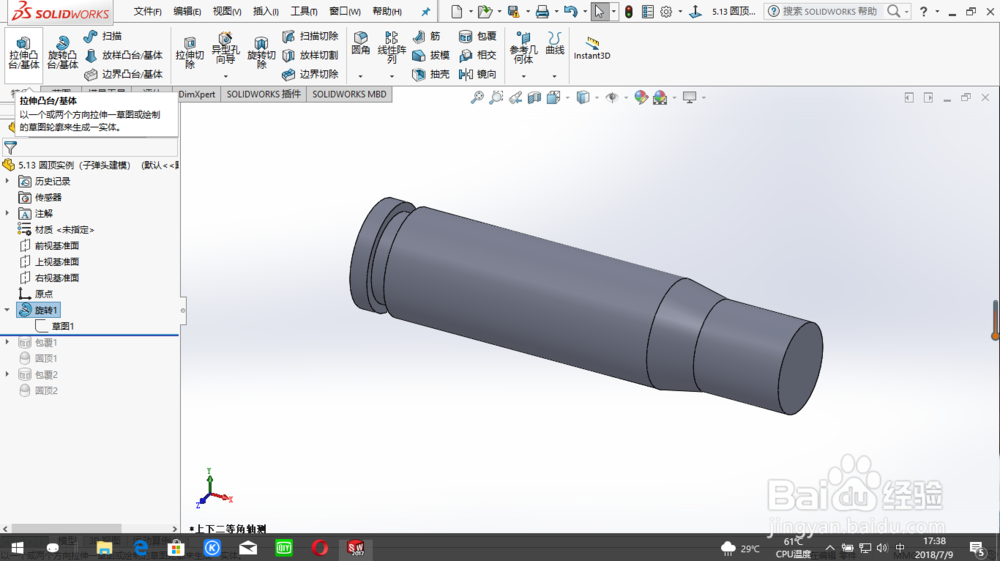Choose the Swept Boss (扫描) tool
The image size is (1000, 561).
(103, 36)
